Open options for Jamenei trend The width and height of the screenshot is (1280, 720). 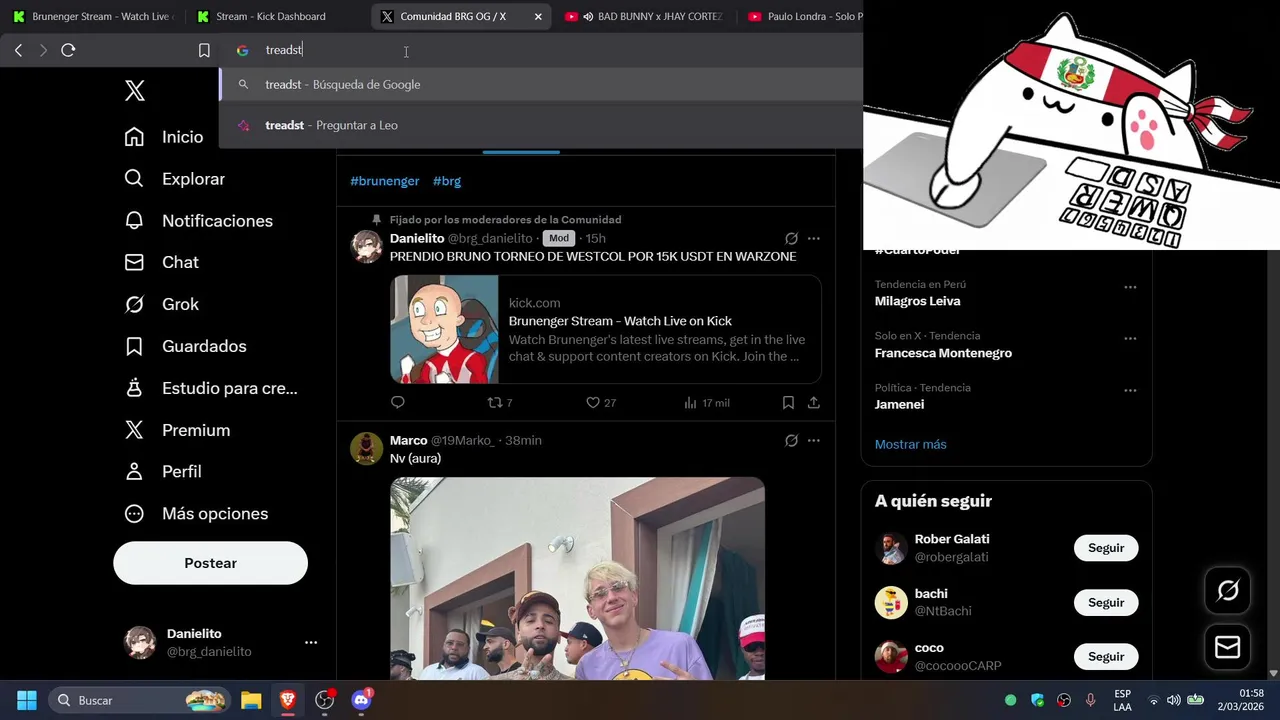1130,390
